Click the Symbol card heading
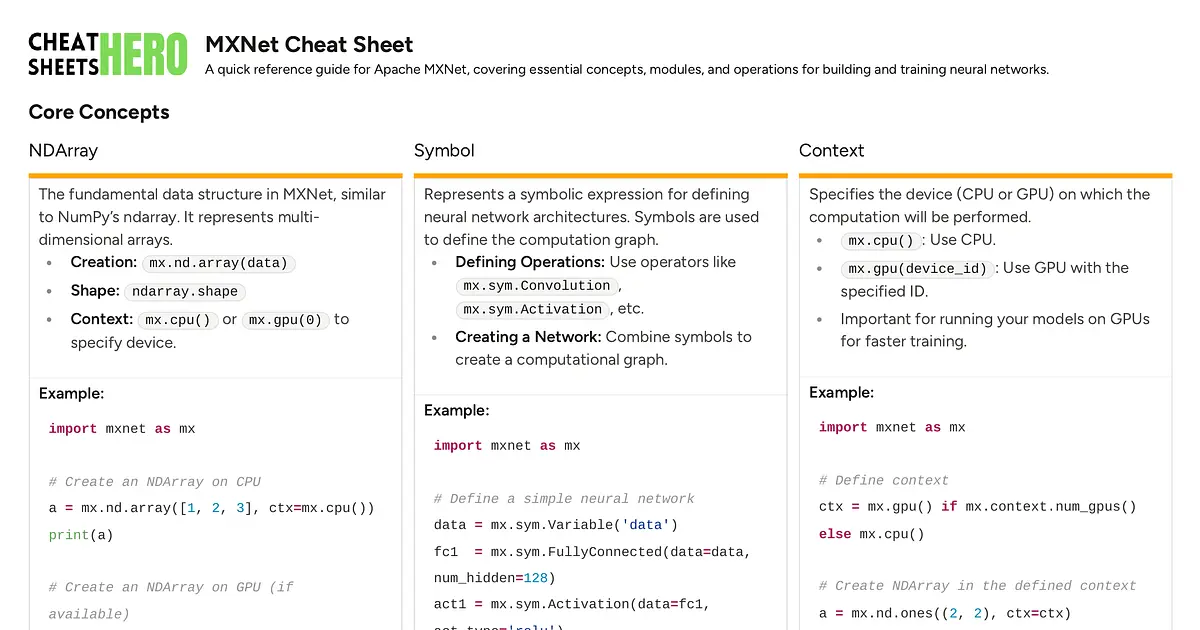This screenshot has width=1200, height=630. [x=444, y=150]
